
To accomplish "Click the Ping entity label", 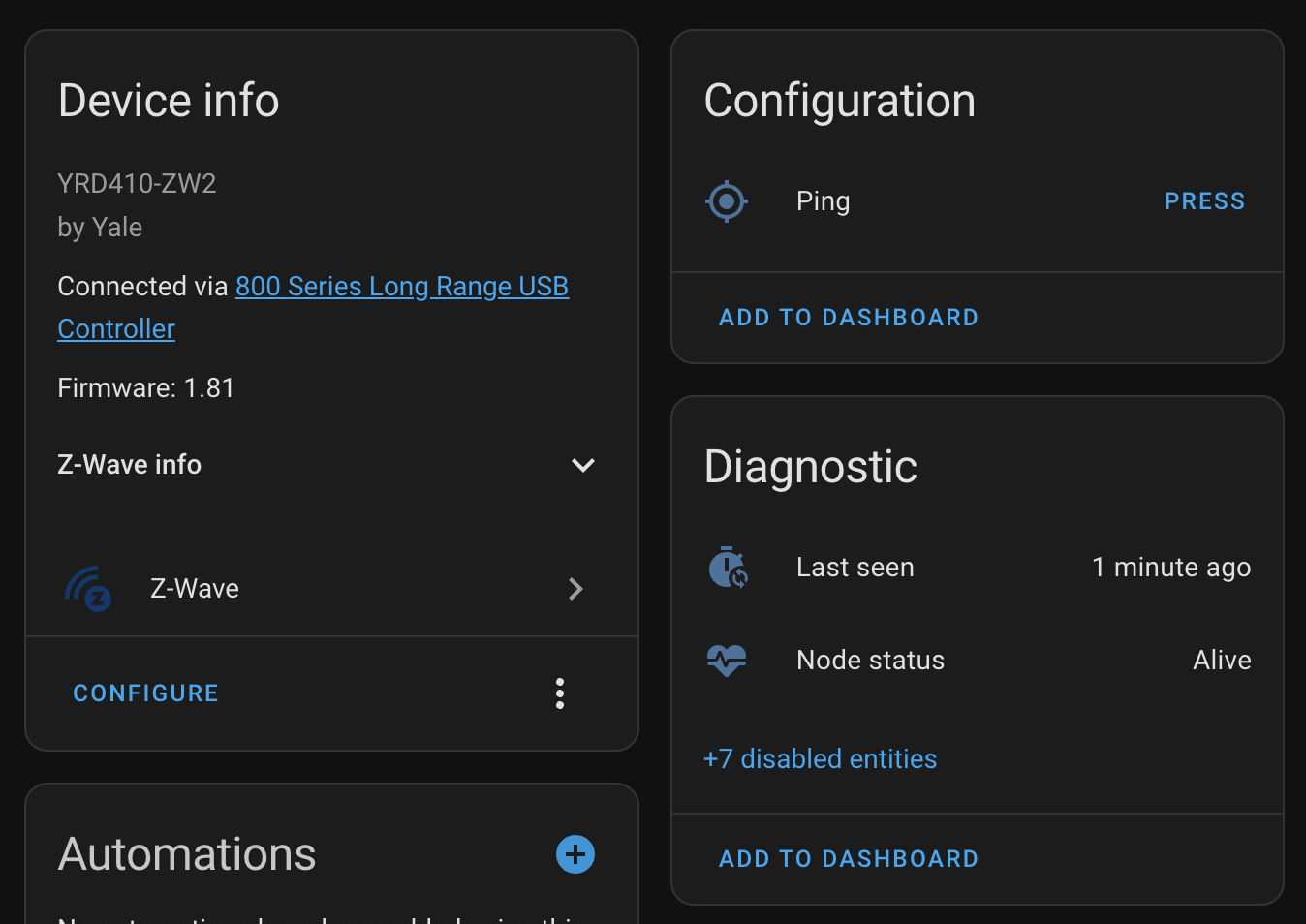I will (x=824, y=201).
